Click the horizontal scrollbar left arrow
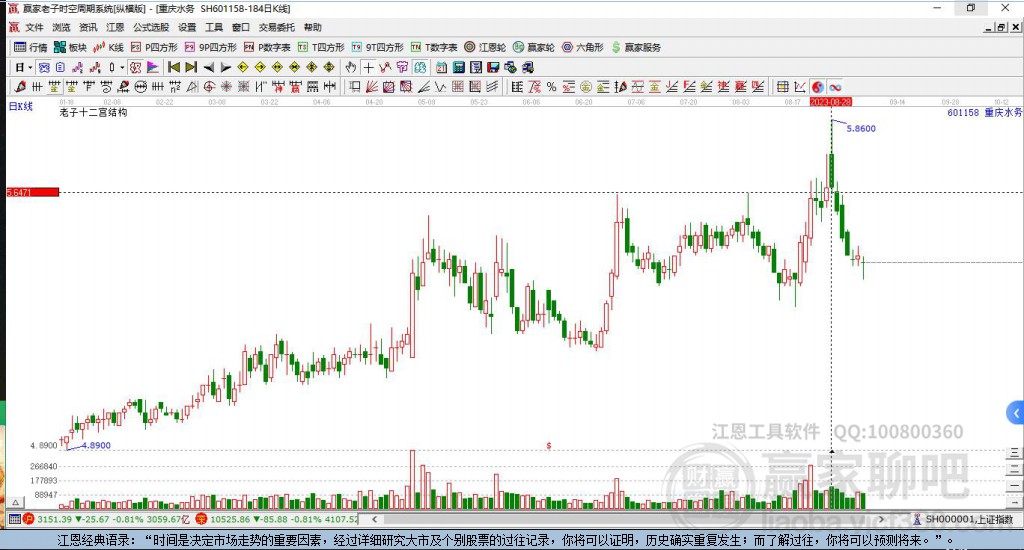Image resolution: width=1024 pixels, height=550 pixels. 374,519
